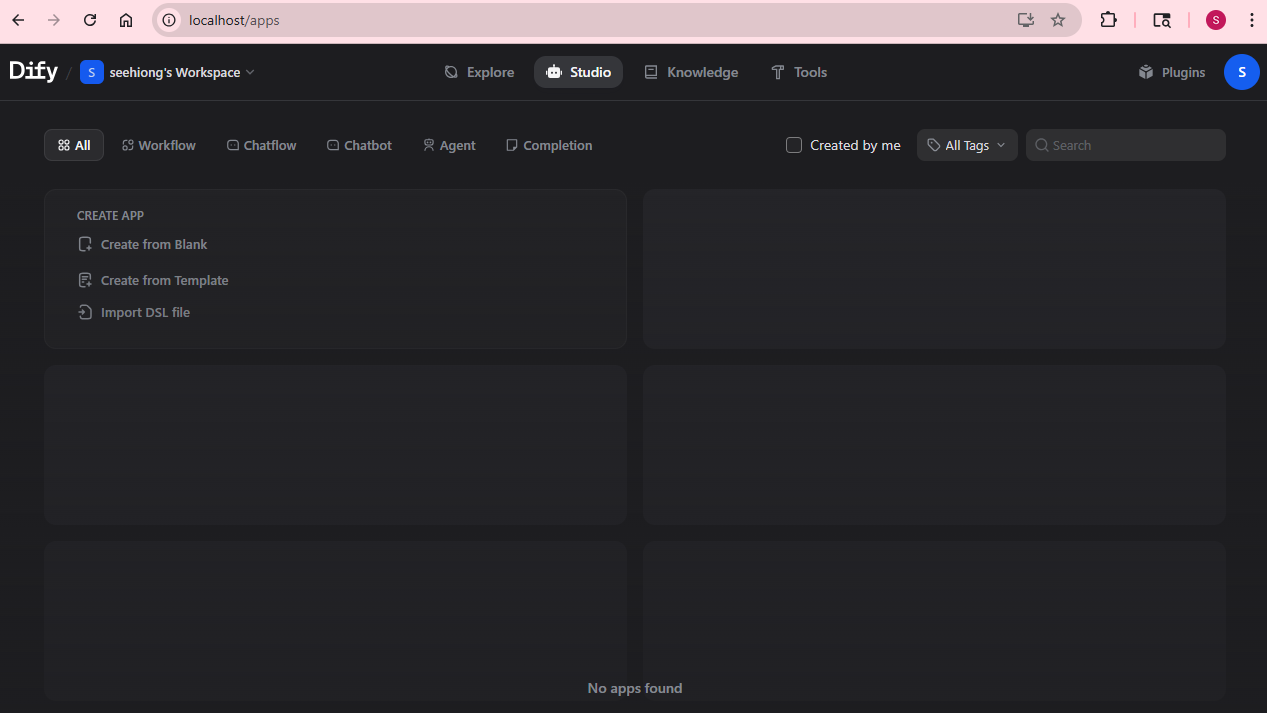The height and width of the screenshot is (713, 1267).
Task: Filter apps by Workflow
Action: click(159, 145)
